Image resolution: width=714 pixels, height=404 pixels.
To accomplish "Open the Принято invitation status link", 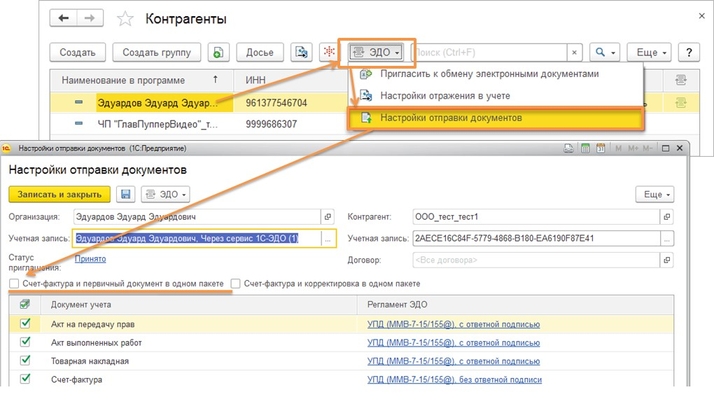I will click(x=91, y=258).
